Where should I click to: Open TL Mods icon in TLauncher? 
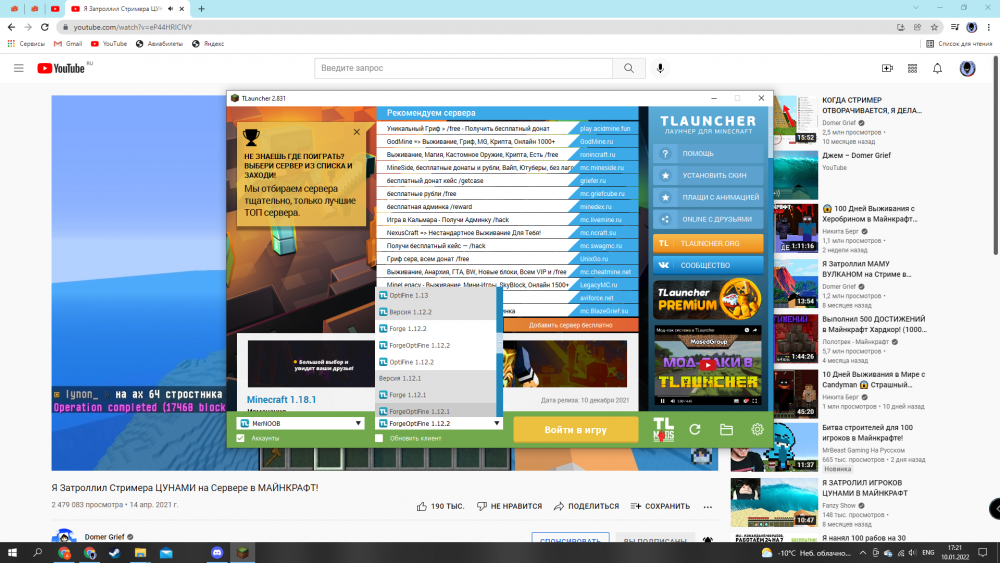[663, 429]
